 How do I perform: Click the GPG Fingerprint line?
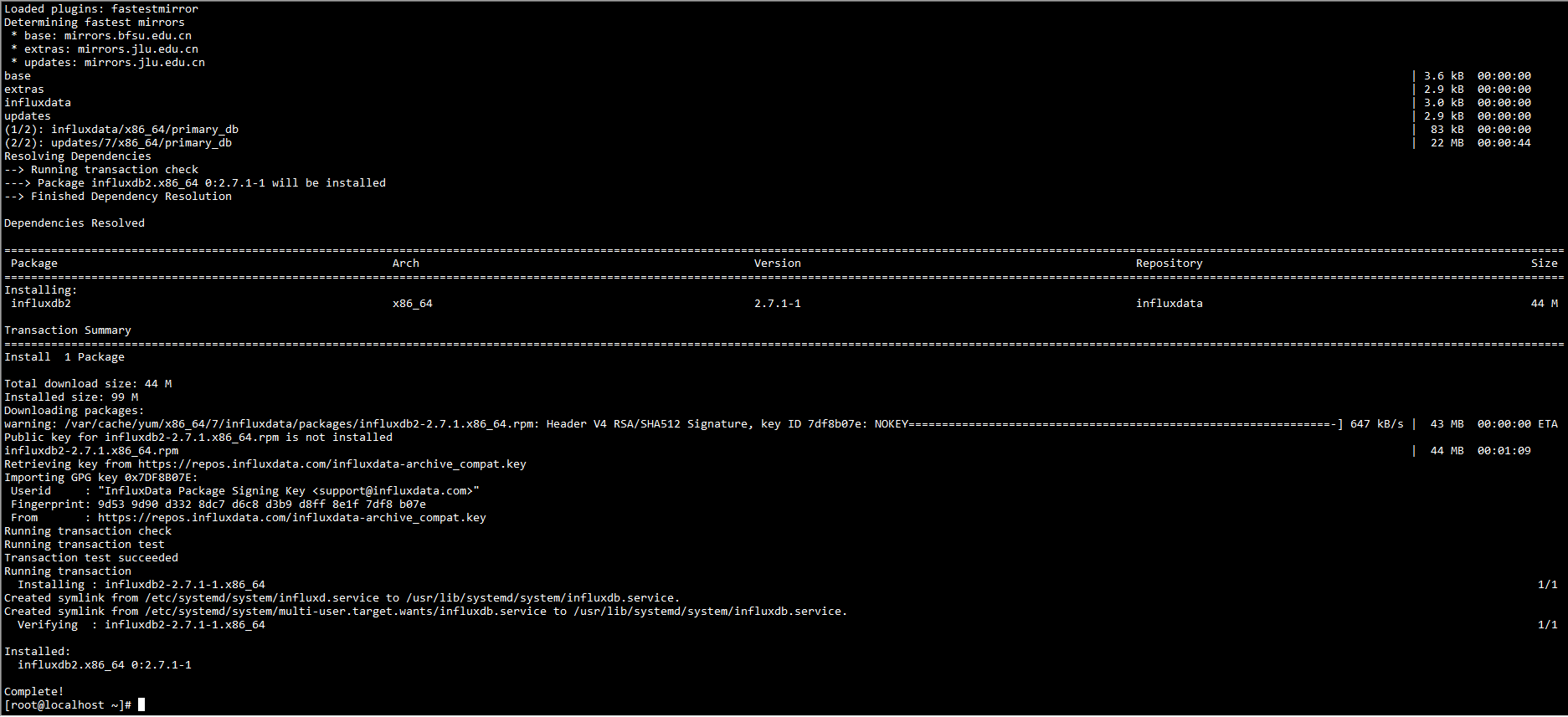click(x=218, y=504)
